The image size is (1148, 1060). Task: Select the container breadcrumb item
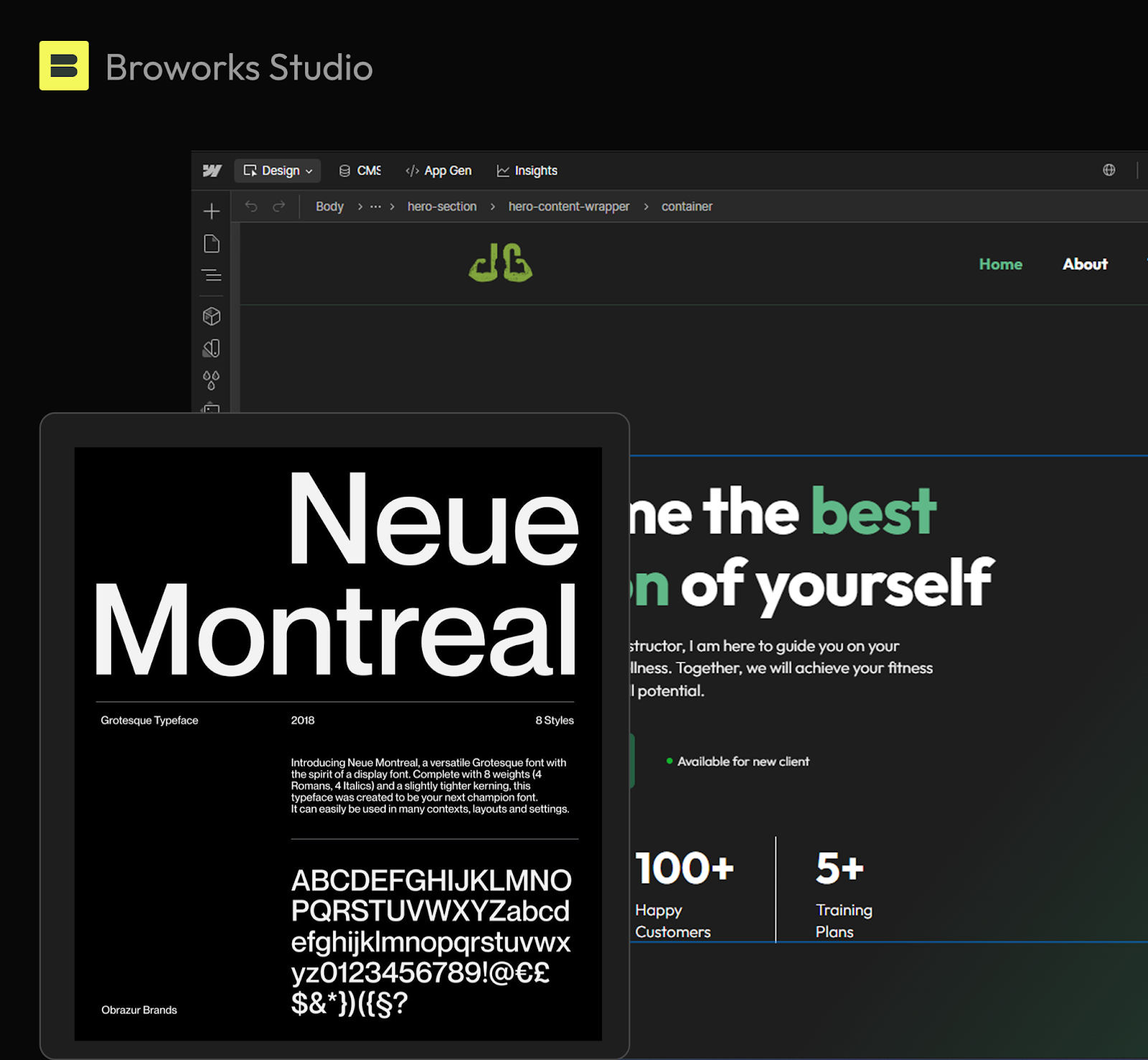point(687,207)
